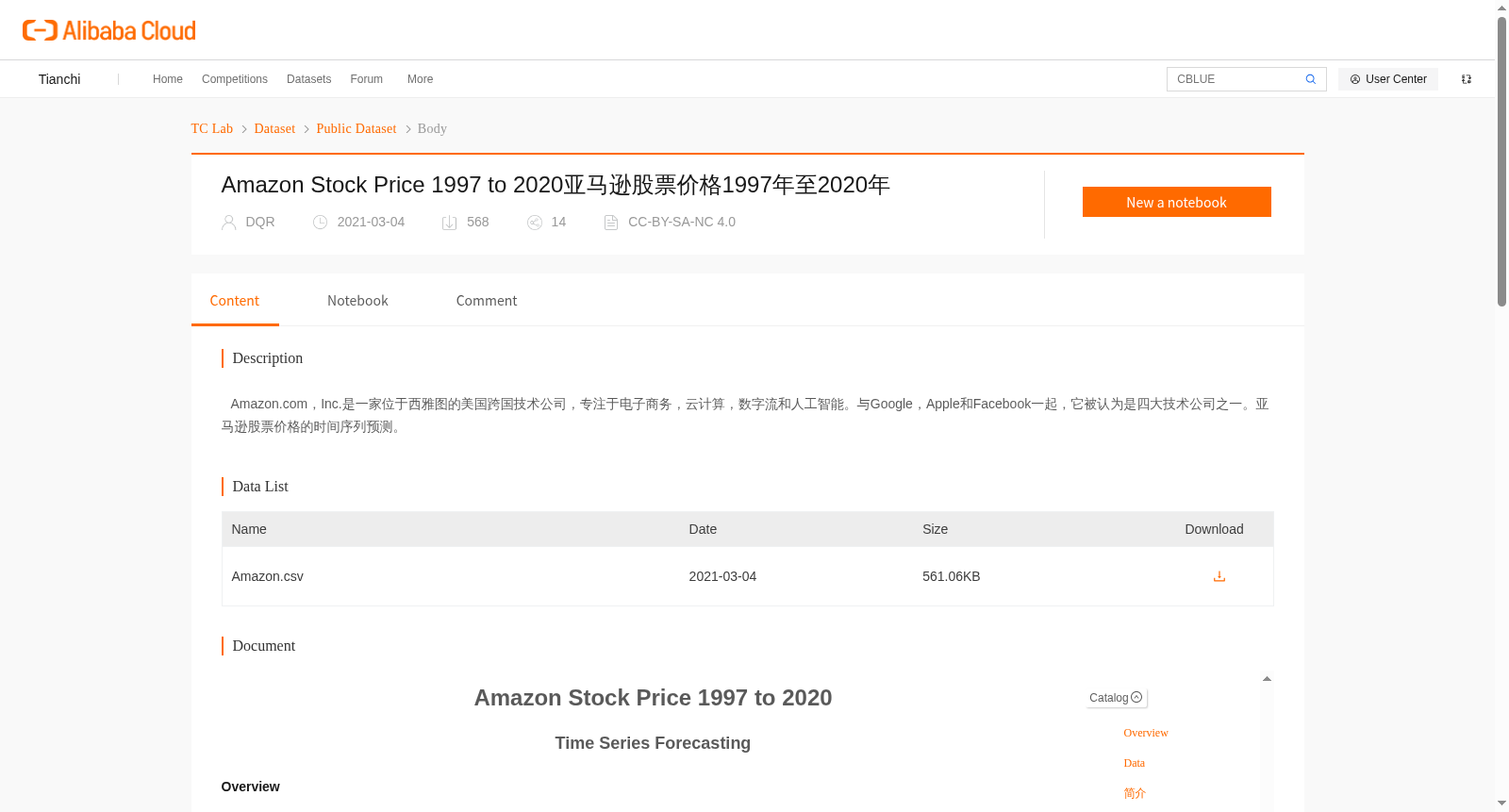Image resolution: width=1509 pixels, height=812 pixels.
Task: Click the clock icon beside 2021-03-04
Action: coord(321,223)
